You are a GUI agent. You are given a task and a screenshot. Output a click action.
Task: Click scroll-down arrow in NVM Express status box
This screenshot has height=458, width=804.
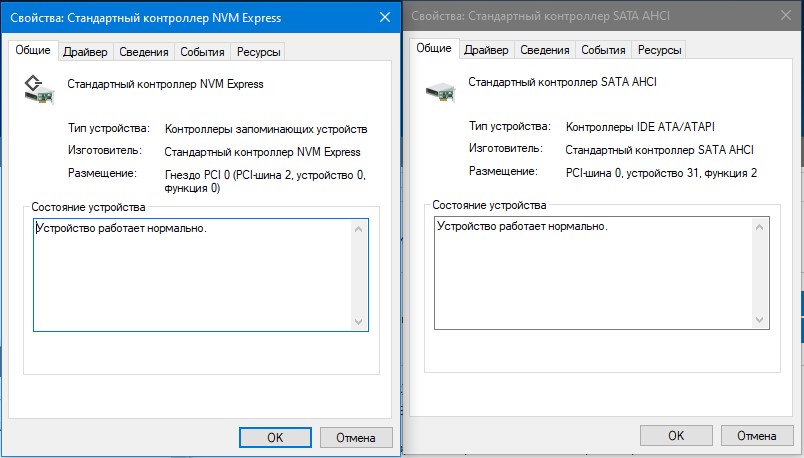(x=359, y=322)
